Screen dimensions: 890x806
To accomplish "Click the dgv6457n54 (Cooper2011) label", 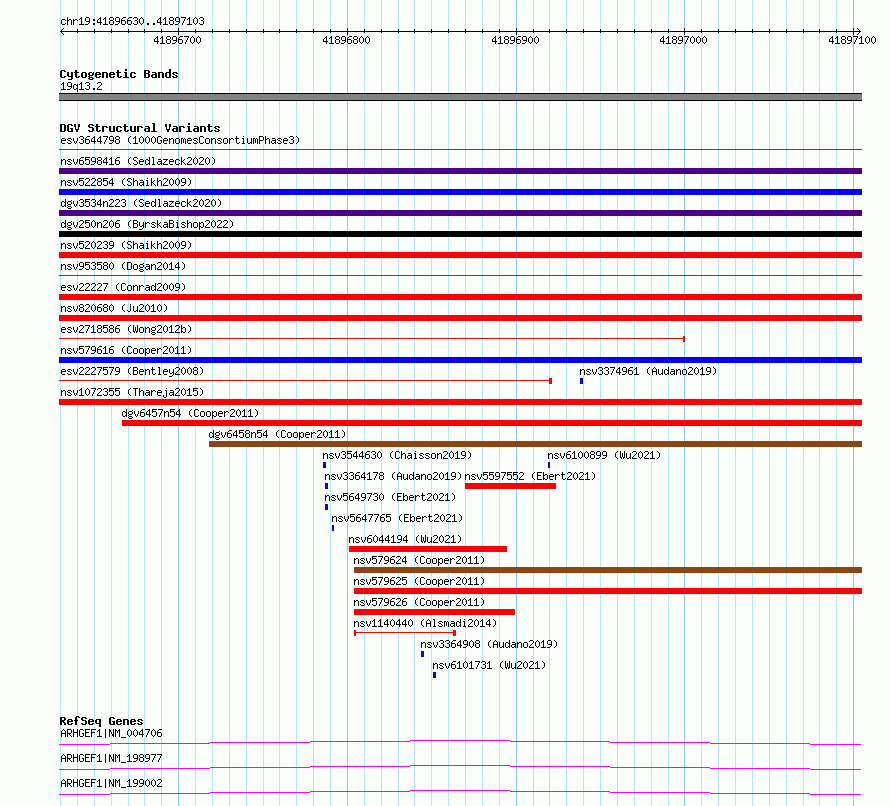I will click(x=190, y=413).
